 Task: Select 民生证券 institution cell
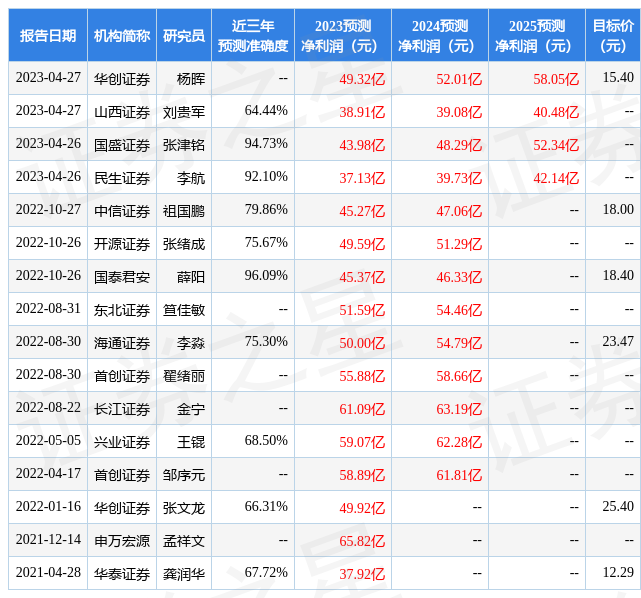point(122,178)
